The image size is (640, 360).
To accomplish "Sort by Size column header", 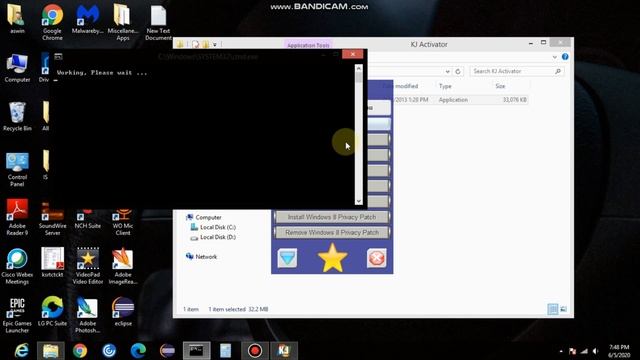I will click(500, 86).
